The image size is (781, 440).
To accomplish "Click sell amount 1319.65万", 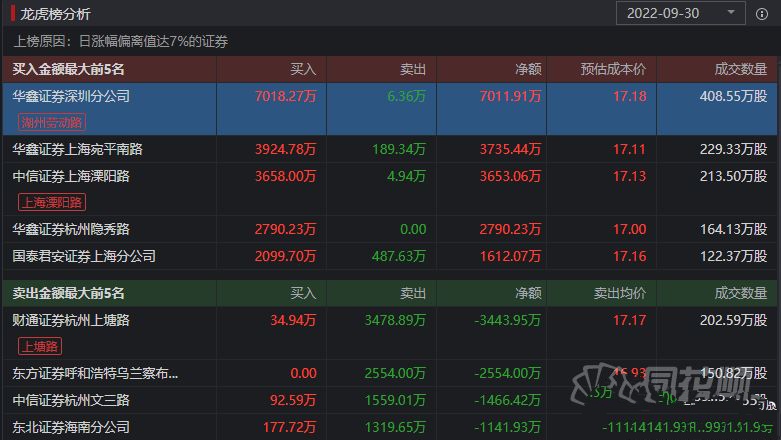I will [395, 427].
